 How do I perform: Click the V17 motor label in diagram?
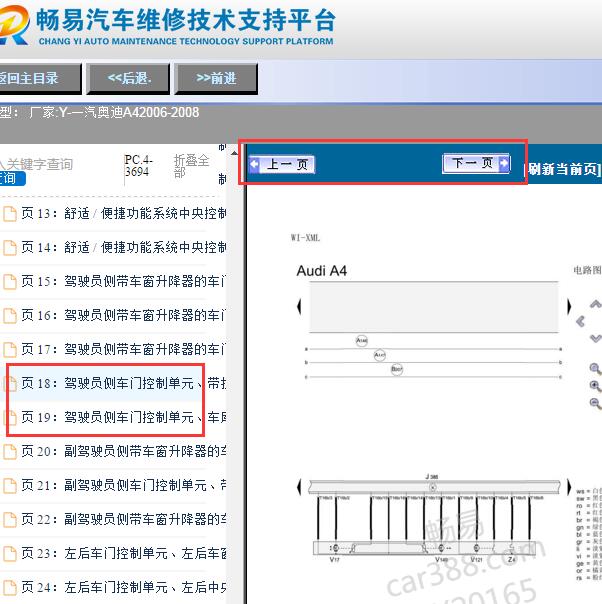click(x=334, y=559)
